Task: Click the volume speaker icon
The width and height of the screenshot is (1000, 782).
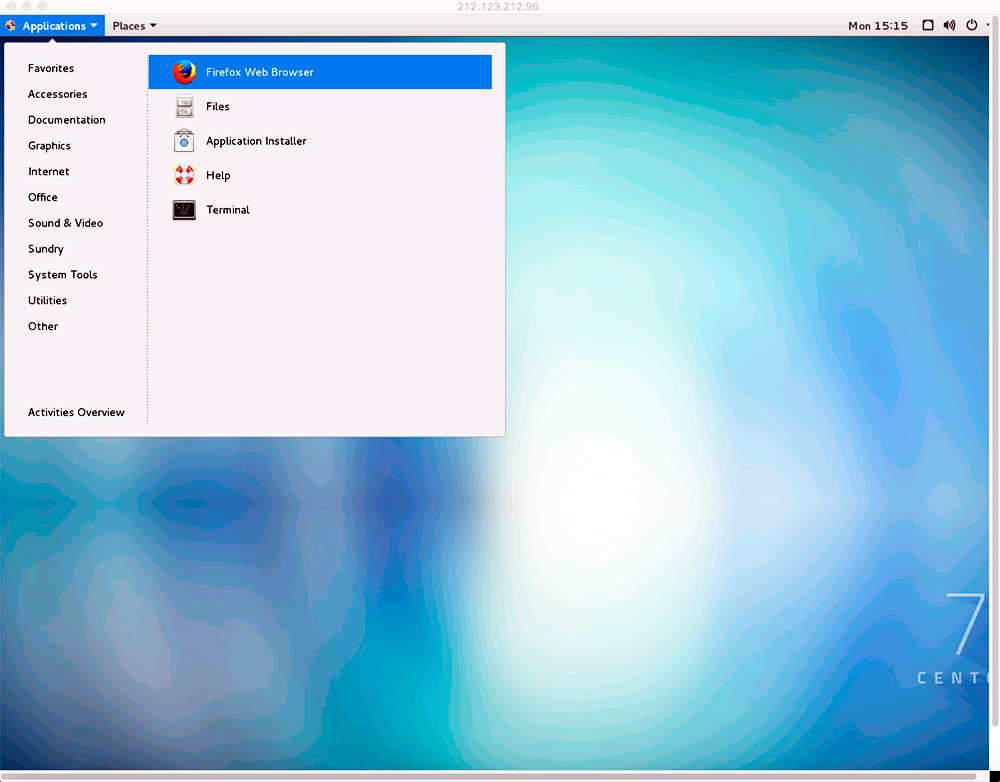Action: click(950, 26)
